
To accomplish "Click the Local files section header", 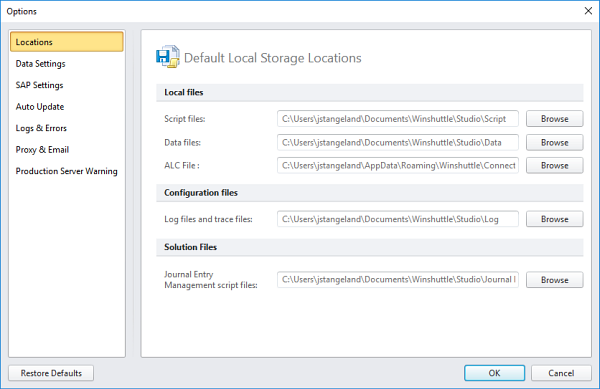I will pyautogui.click(x=370, y=92).
